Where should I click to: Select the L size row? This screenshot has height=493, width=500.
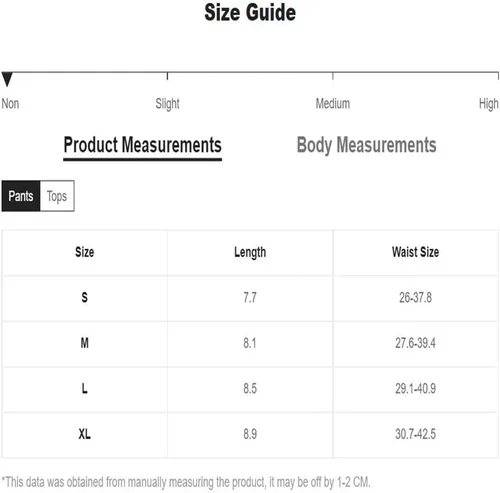pyautogui.click(x=250, y=389)
